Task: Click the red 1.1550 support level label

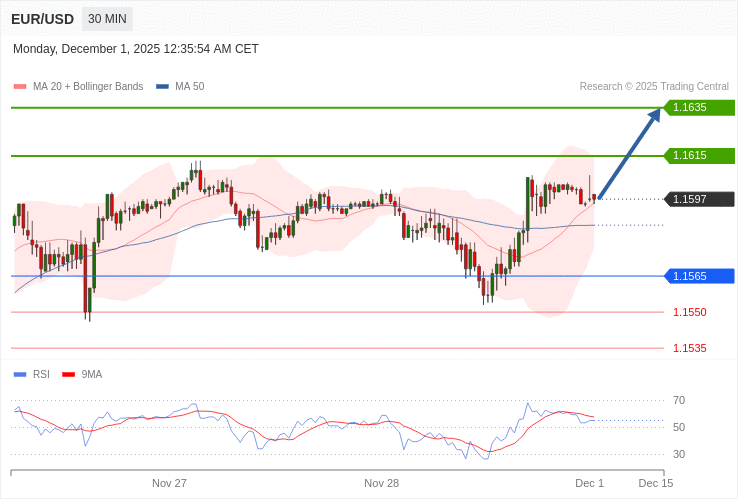Action: tap(689, 312)
